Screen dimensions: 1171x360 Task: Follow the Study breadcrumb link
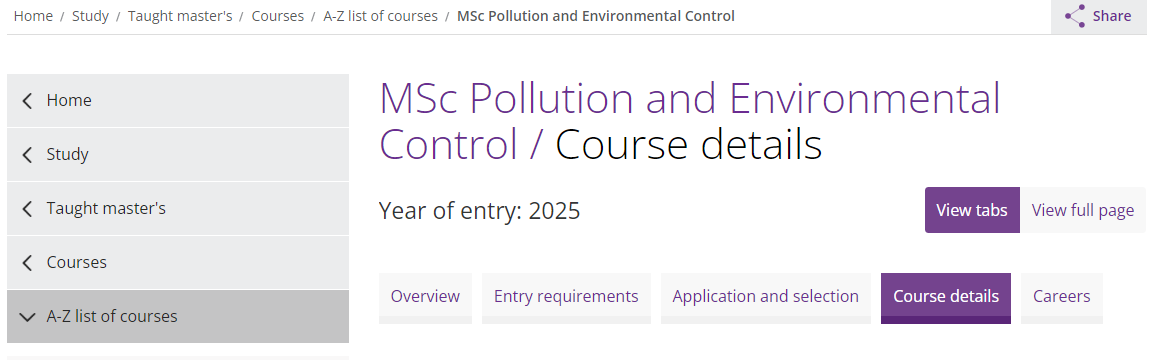coord(90,16)
